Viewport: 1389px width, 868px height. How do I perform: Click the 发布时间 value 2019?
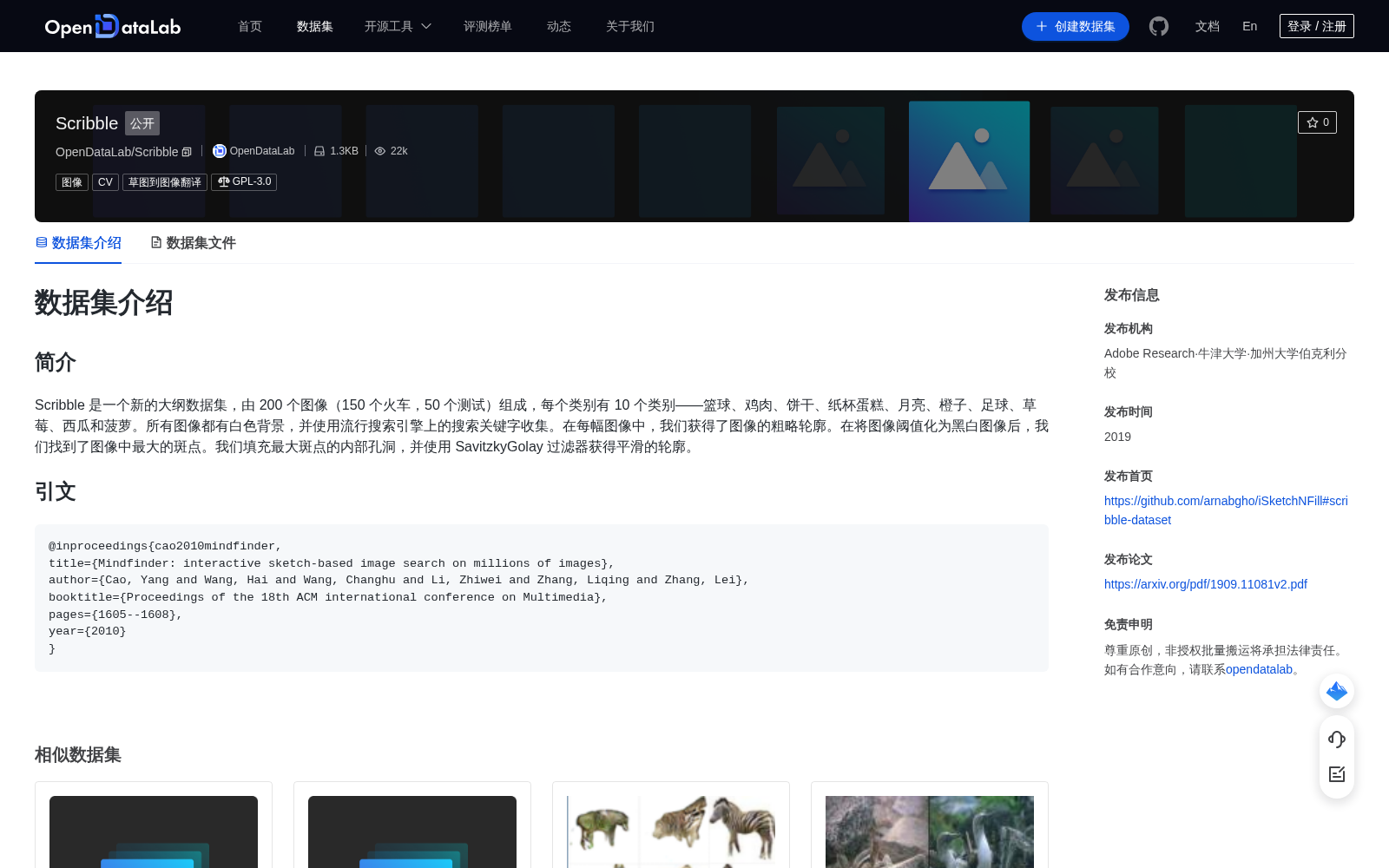1117,437
